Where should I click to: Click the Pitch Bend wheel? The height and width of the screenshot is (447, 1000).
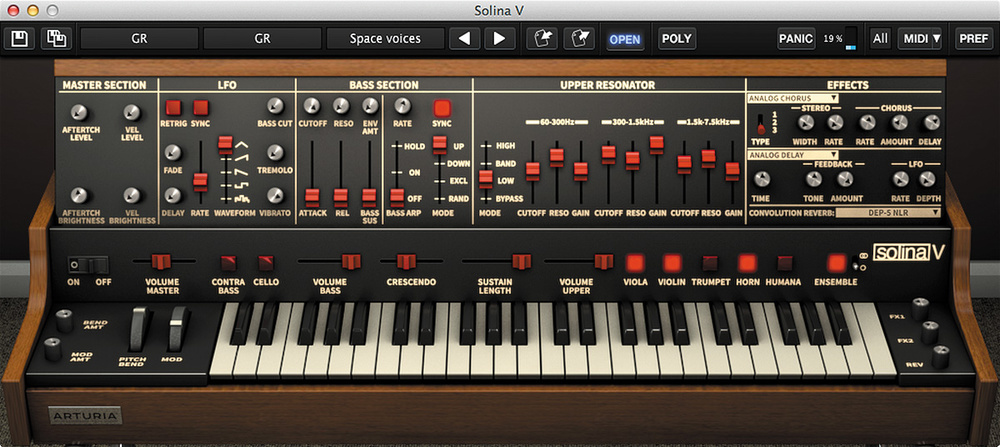click(x=140, y=329)
